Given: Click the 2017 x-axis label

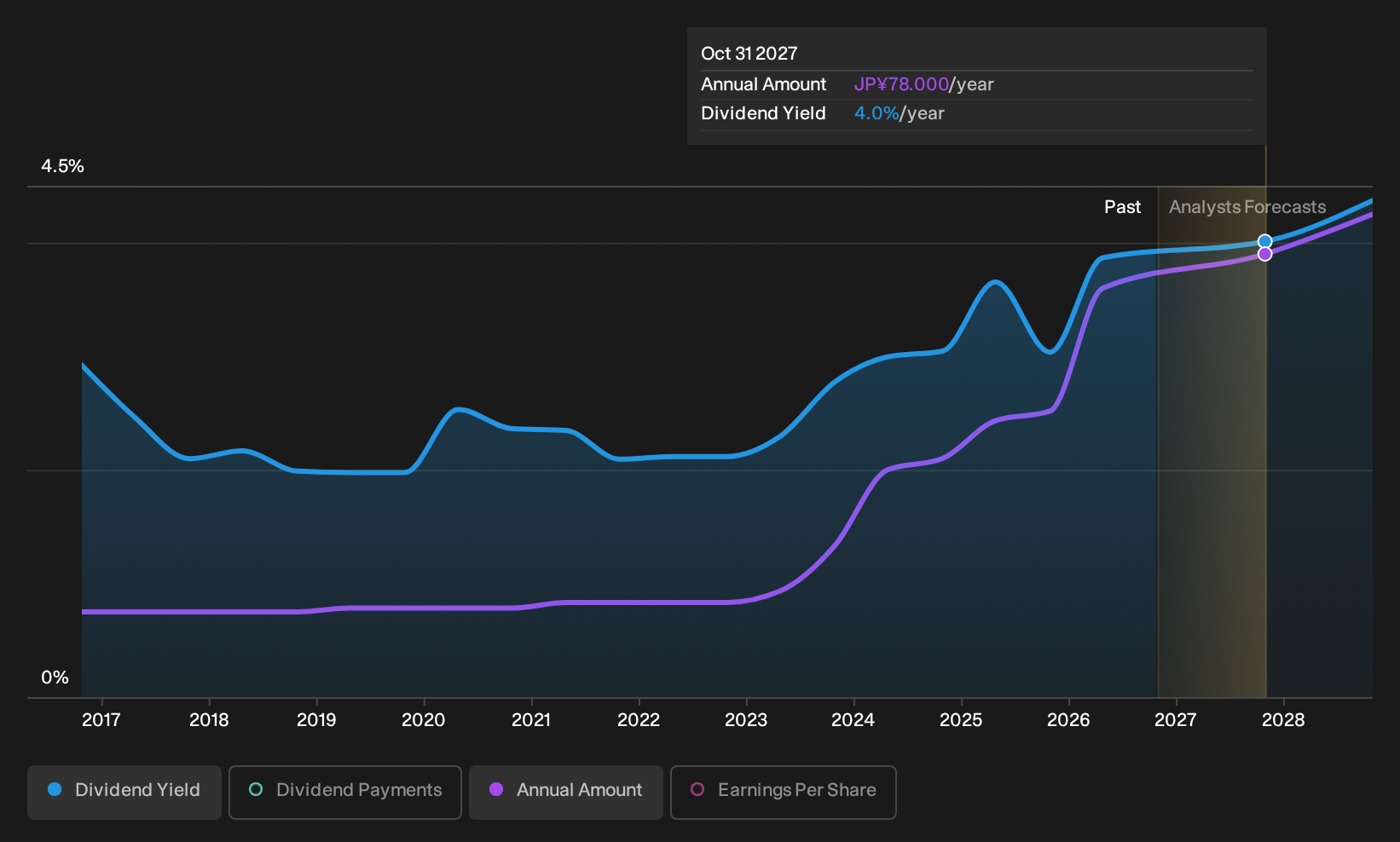Looking at the screenshot, I should coord(101,720).
